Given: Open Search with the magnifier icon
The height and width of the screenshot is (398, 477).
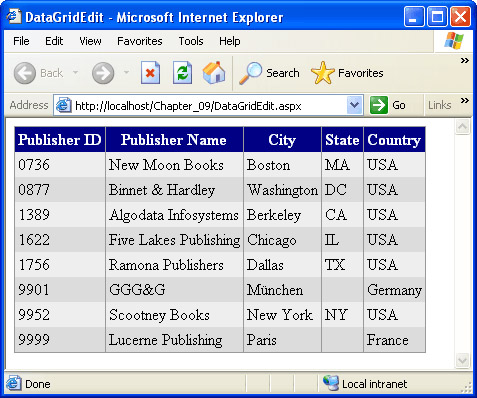Looking at the screenshot, I should point(251,73).
